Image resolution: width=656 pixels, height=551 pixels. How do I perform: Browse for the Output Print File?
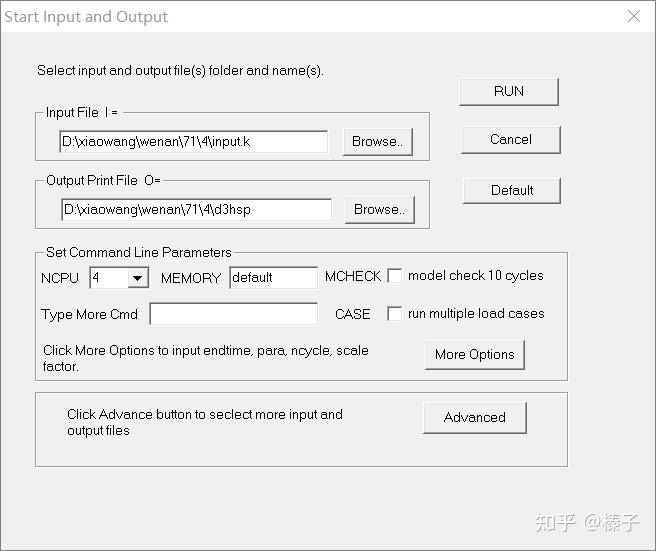379,210
